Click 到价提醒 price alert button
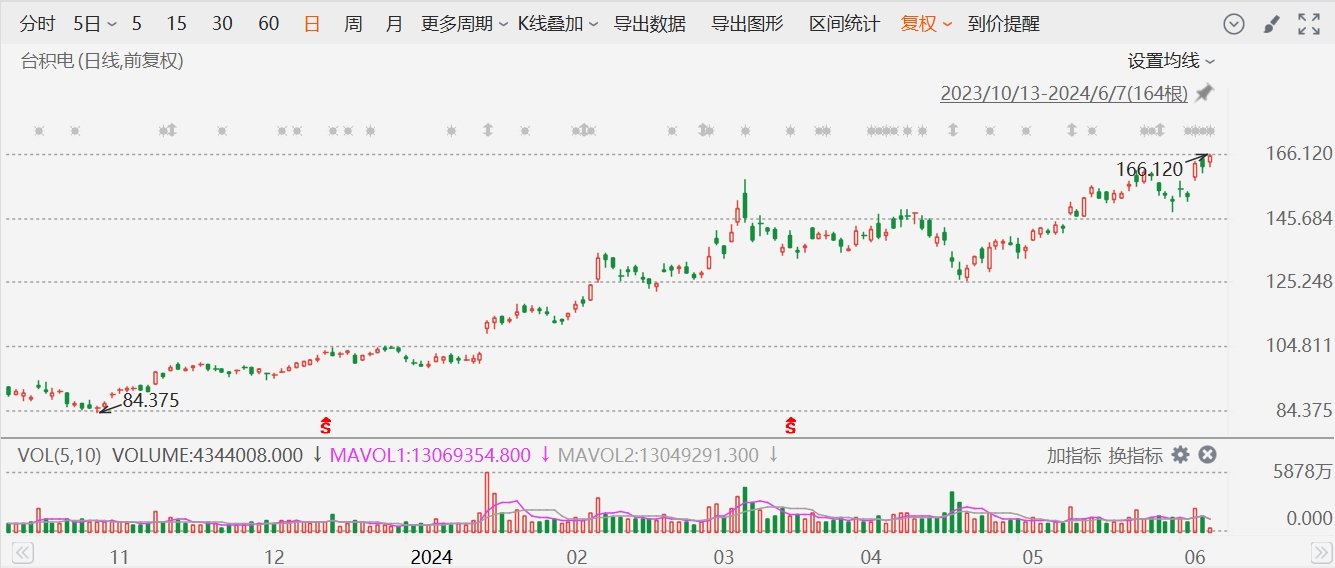This screenshot has height=568, width=1335. click(1004, 24)
